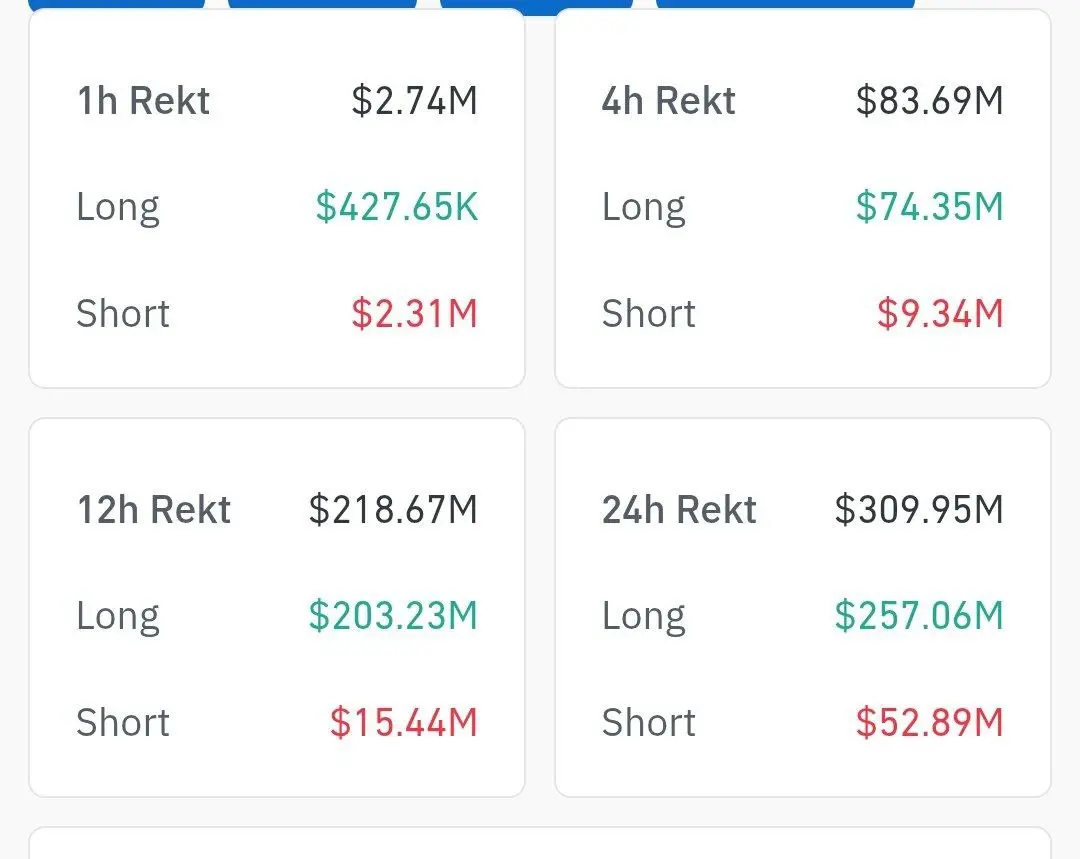The height and width of the screenshot is (859, 1080).
Task: Click the 24h long value $257.06M
Action: 919,616
